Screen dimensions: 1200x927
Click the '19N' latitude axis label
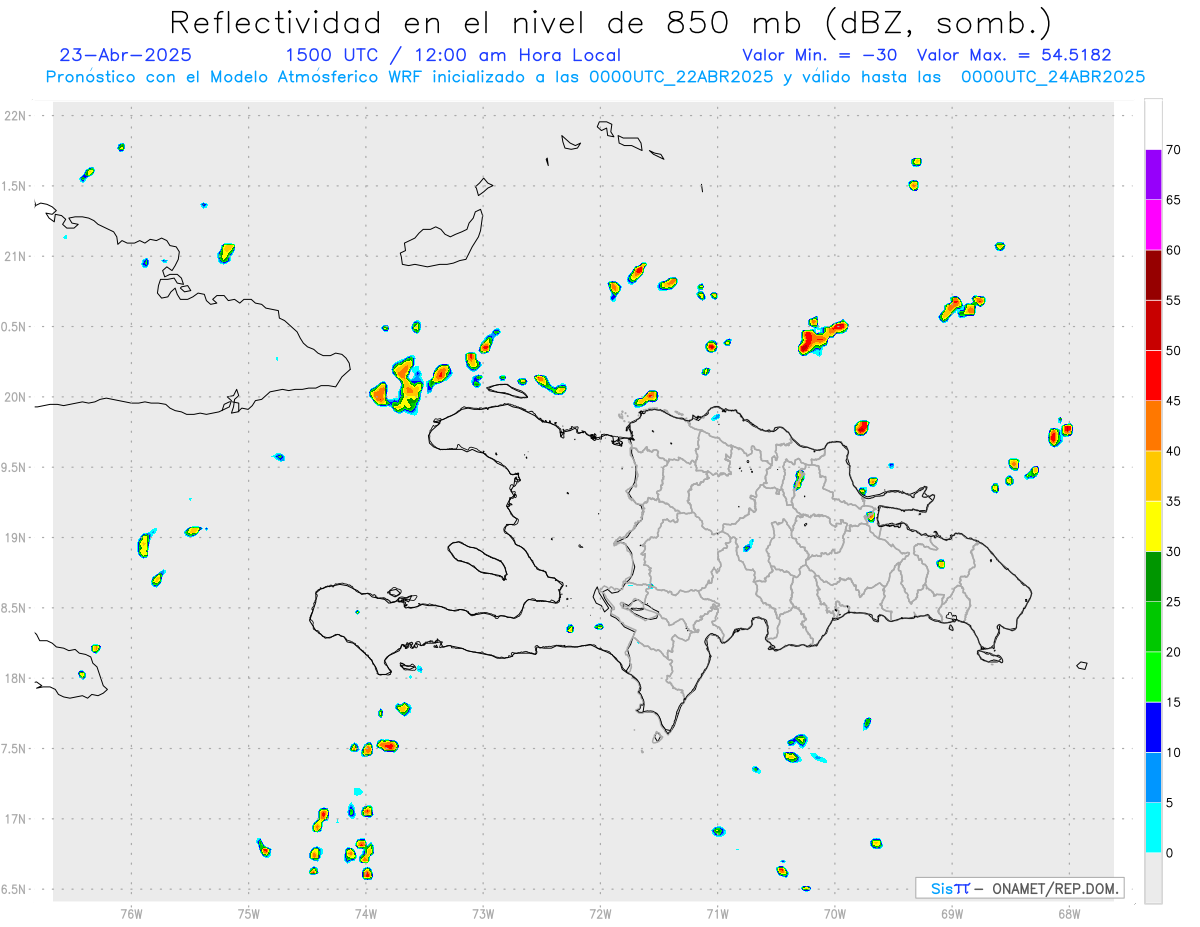tap(16, 538)
